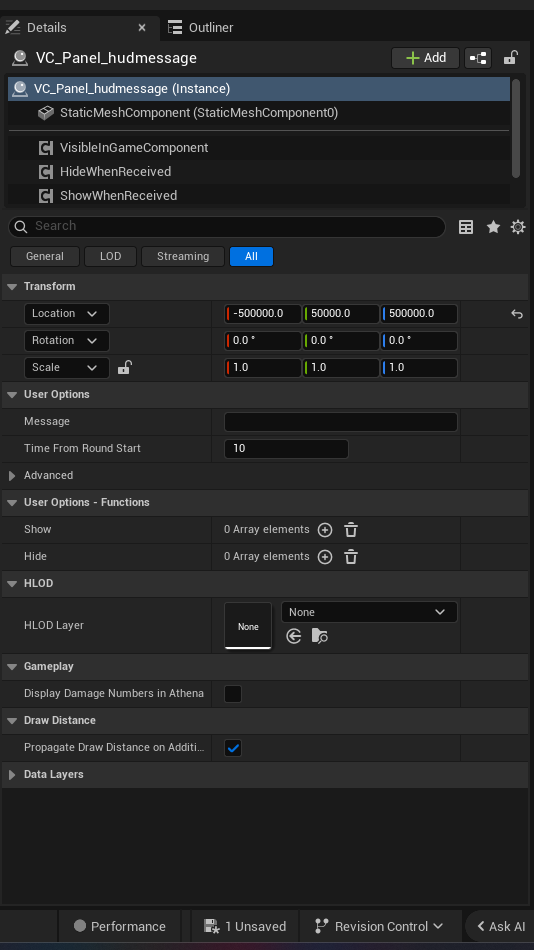Click Time From Round Start field
534x950 pixels.
click(x=286, y=448)
